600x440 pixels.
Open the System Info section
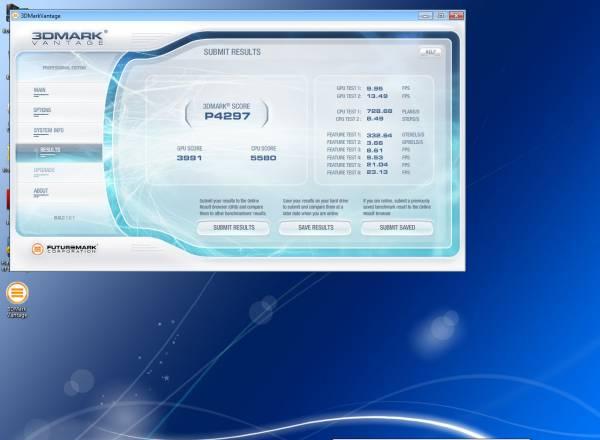tap(49, 130)
